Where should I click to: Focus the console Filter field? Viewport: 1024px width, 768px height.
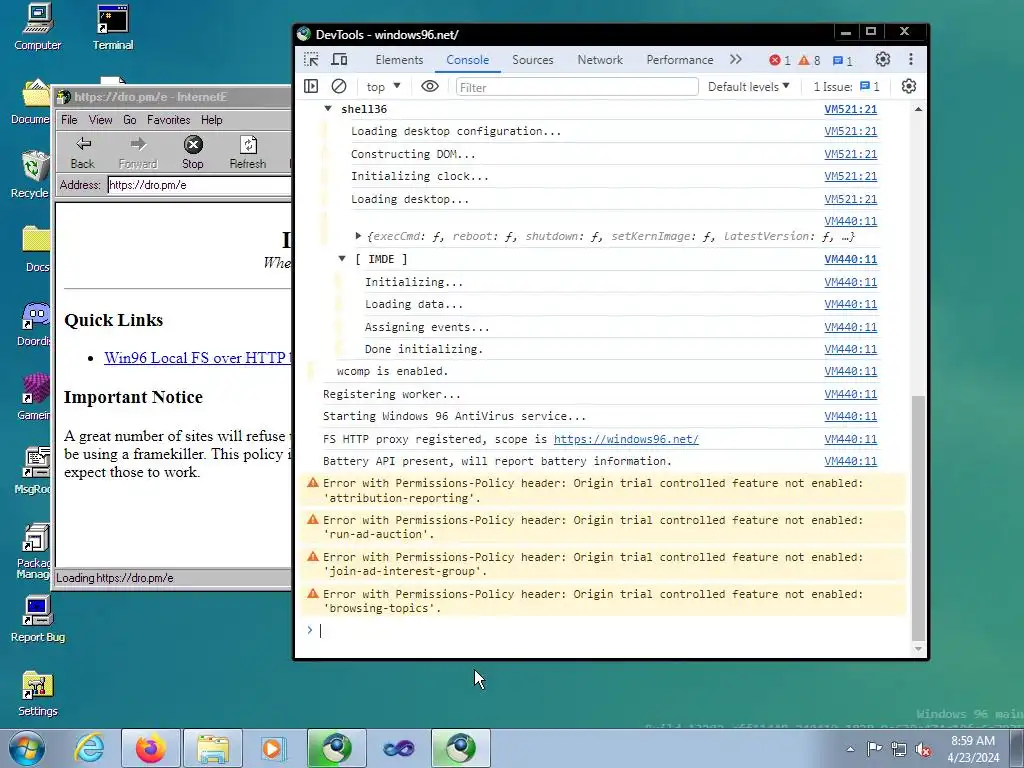[577, 87]
